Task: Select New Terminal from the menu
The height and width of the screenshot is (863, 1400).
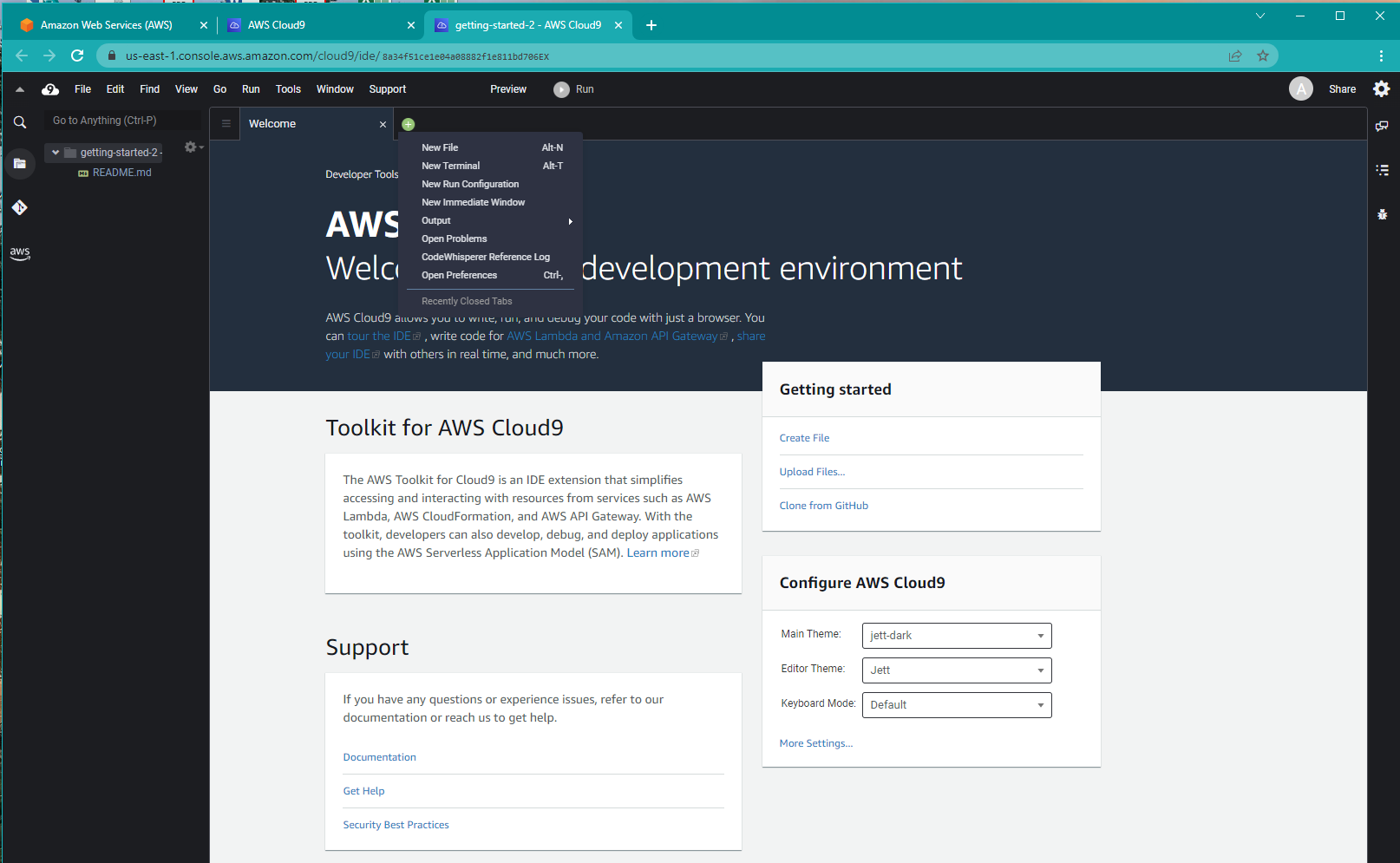Action: [450, 166]
